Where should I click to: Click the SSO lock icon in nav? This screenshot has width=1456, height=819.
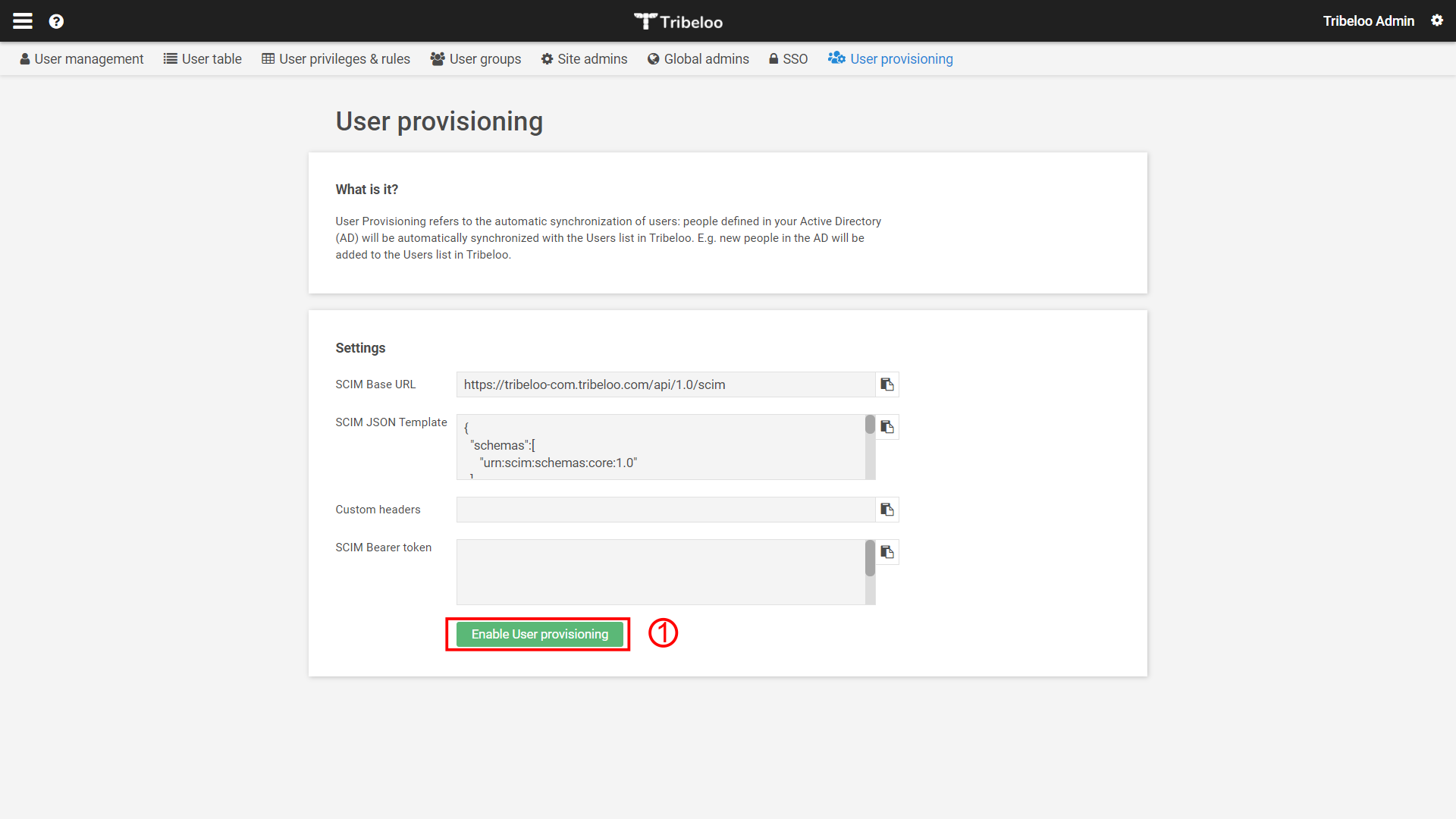click(x=773, y=59)
